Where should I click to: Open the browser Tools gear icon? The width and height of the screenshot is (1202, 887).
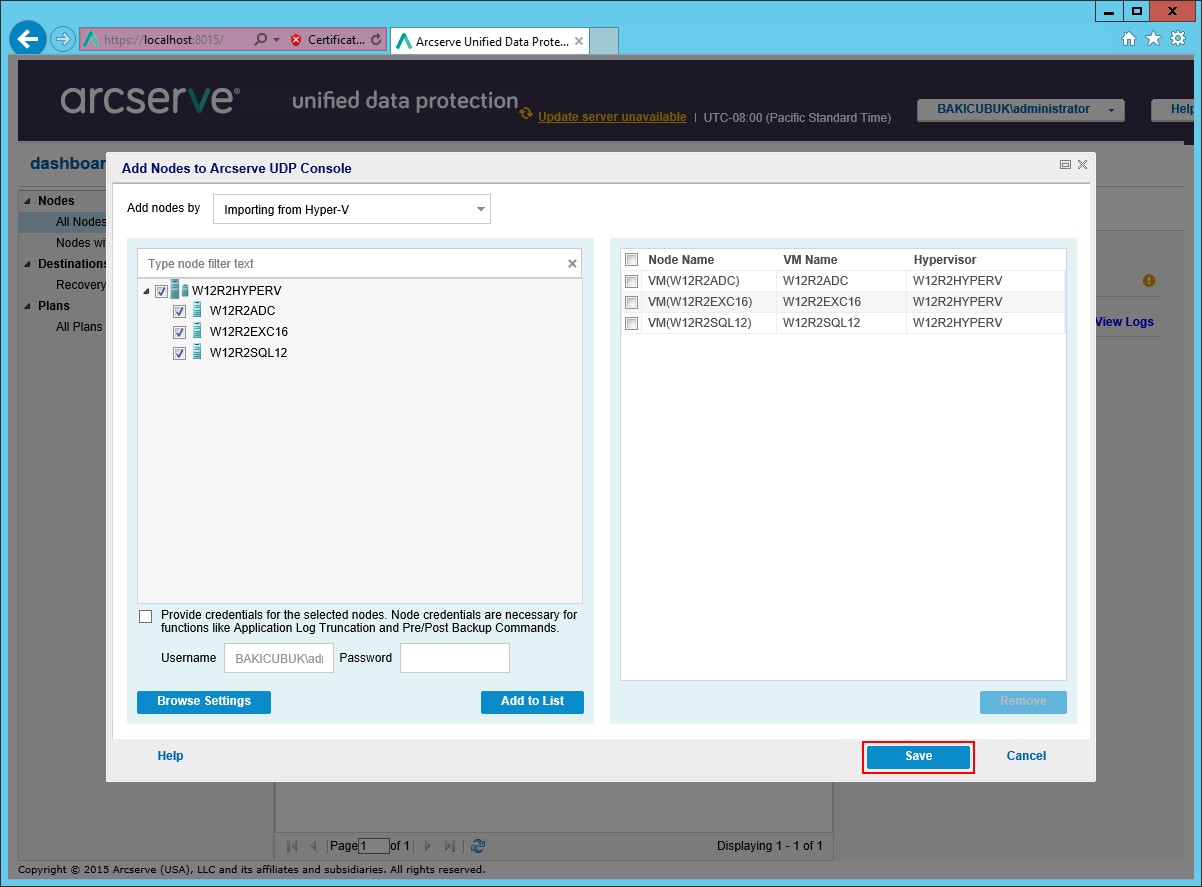[x=1177, y=38]
